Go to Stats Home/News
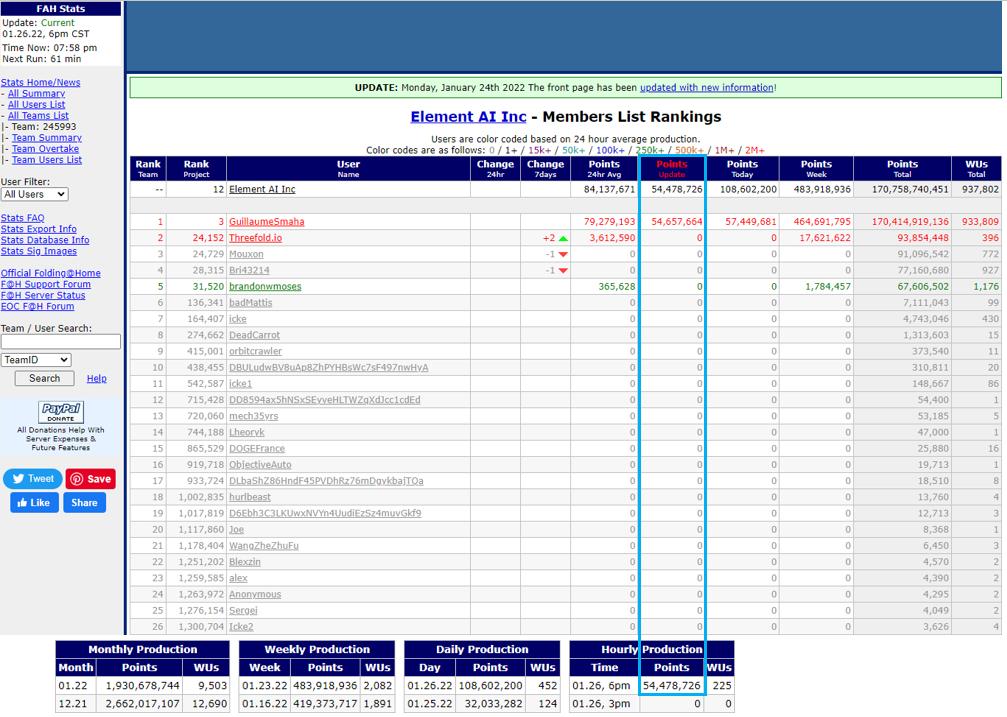Image resolution: width=1007 pixels, height=717 pixels. click(41, 83)
